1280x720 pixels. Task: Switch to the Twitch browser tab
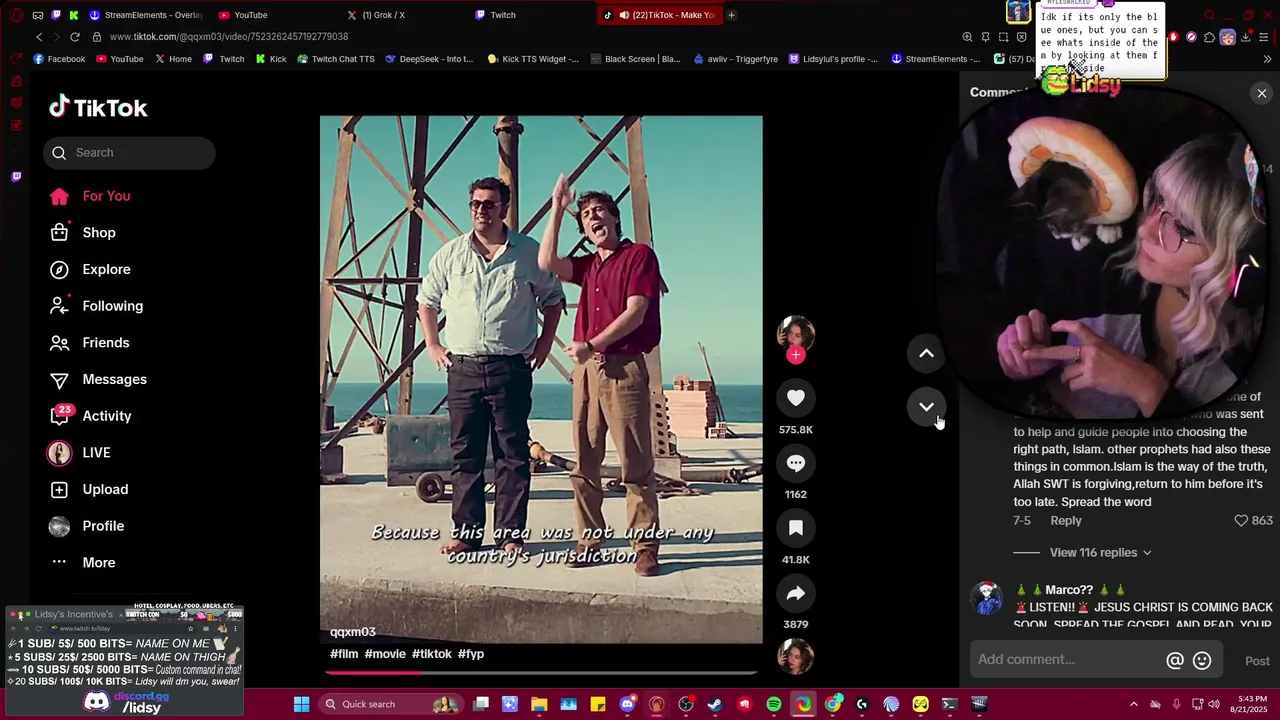click(x=496, y=15)
